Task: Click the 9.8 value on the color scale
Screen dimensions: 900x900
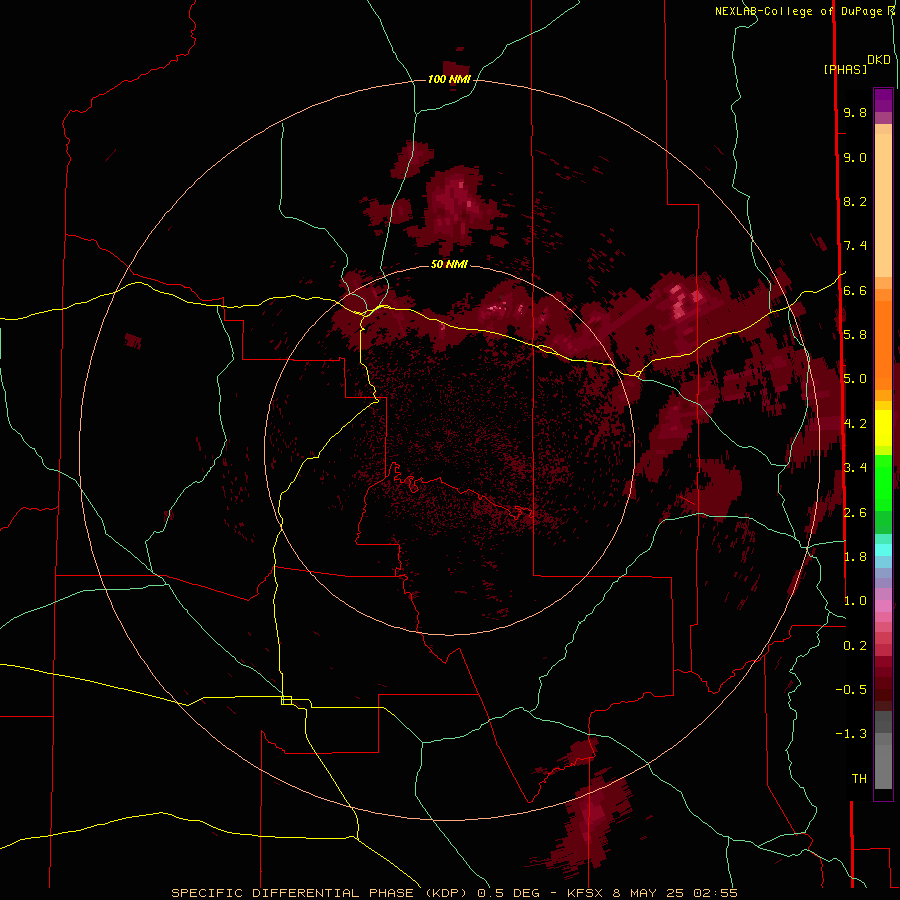Action: pos(855,112)
